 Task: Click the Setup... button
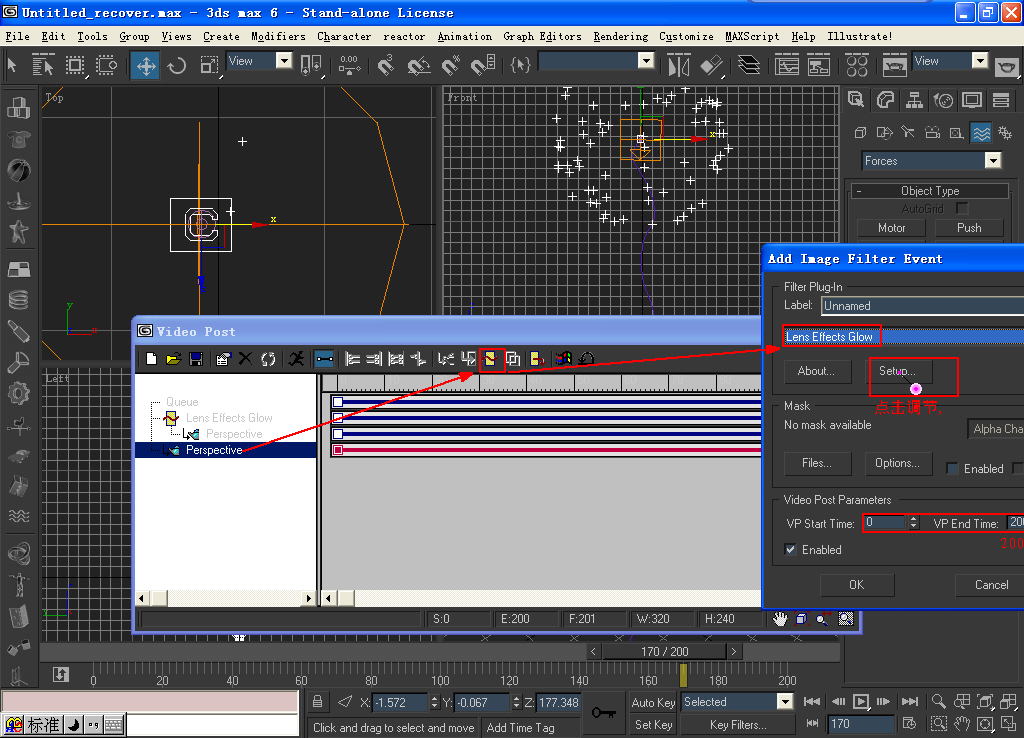(x=897, y=371)
